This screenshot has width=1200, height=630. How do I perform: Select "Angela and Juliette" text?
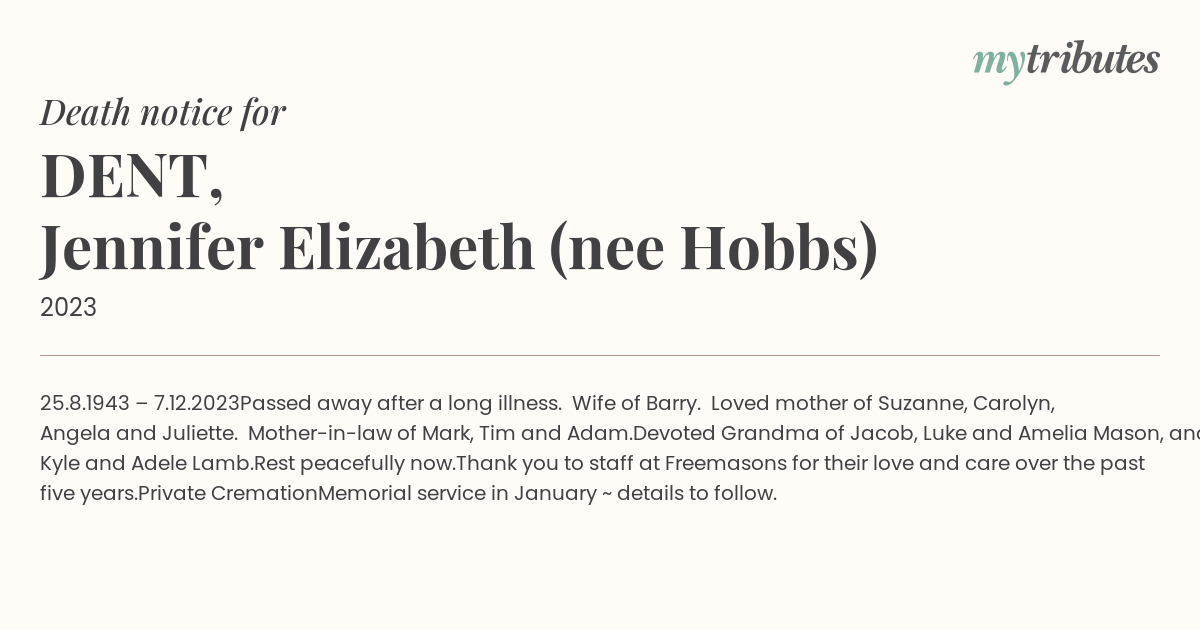click(x=136, y=434)
